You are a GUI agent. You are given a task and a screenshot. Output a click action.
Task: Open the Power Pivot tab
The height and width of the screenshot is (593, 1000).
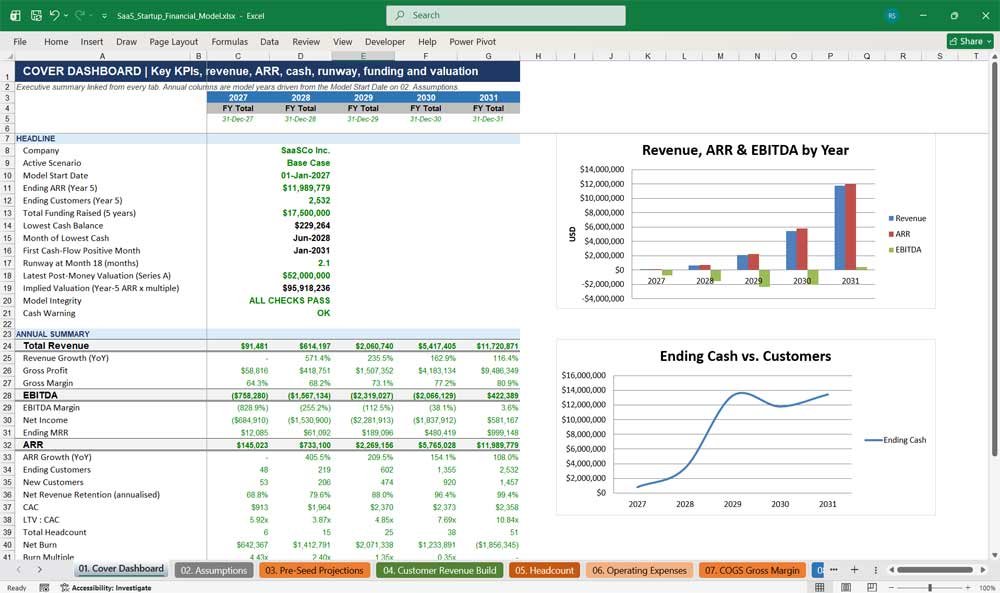[x=473, y=41]
